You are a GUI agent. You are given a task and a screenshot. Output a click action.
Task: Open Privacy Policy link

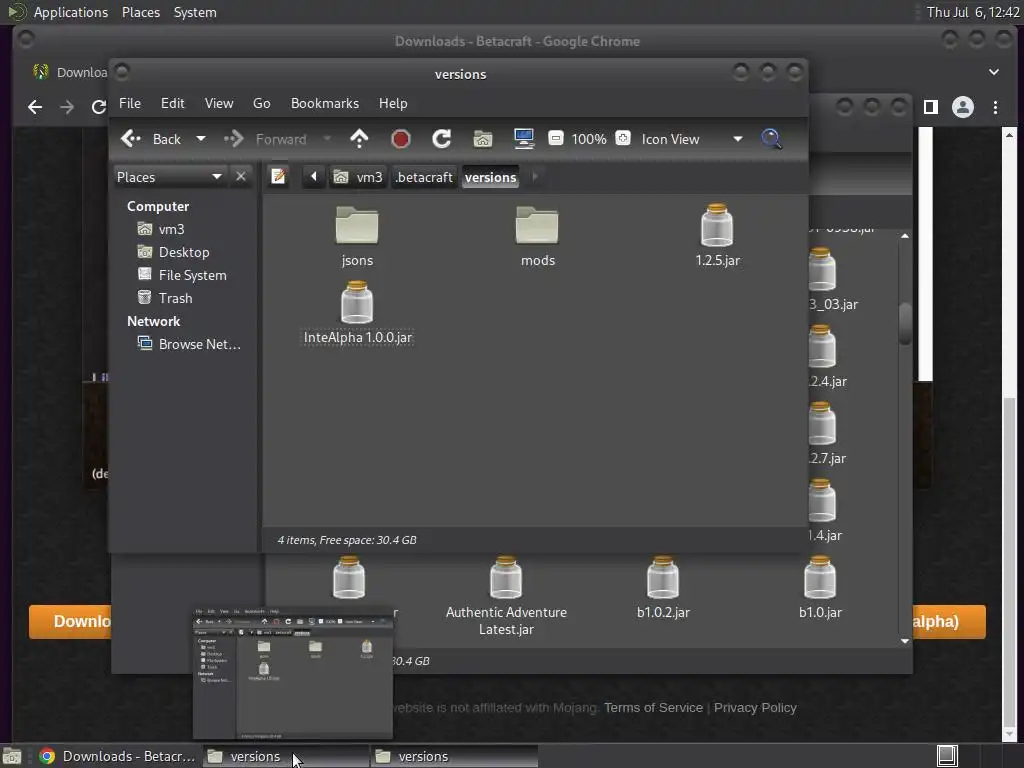755,707
